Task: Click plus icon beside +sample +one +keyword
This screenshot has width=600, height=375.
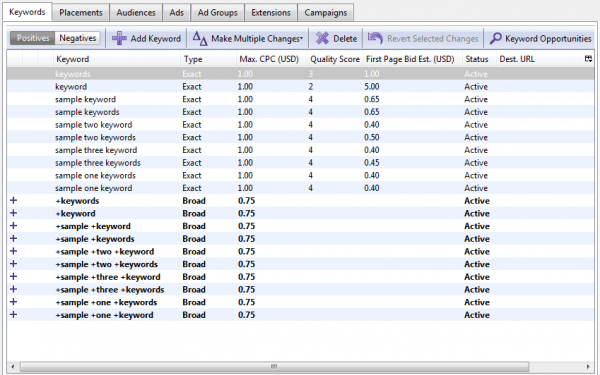Action: point(13,314)
